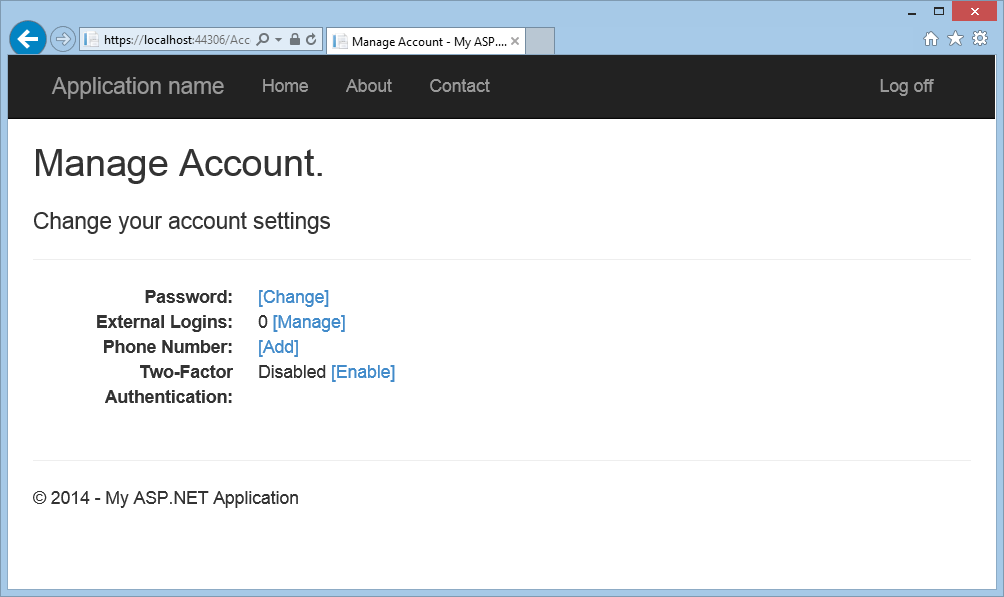Open the Home page via the home icon
The image size is (1004, 597).
(x=930, y=38)
